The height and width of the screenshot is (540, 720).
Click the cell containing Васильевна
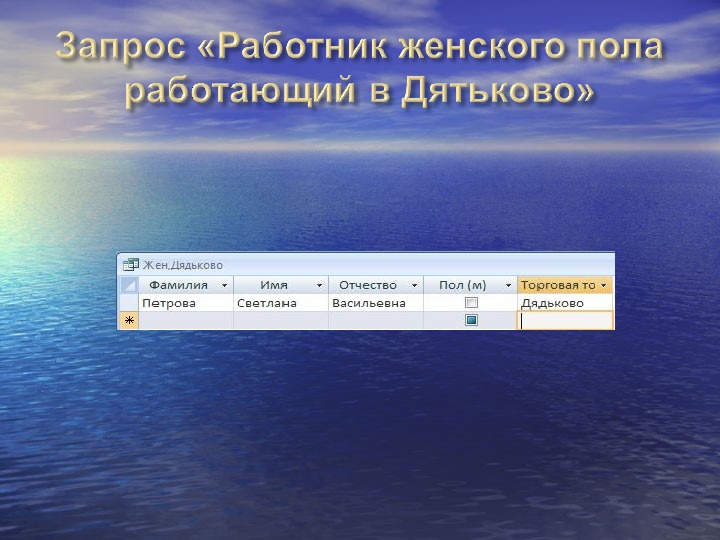(x=376, y=303)
